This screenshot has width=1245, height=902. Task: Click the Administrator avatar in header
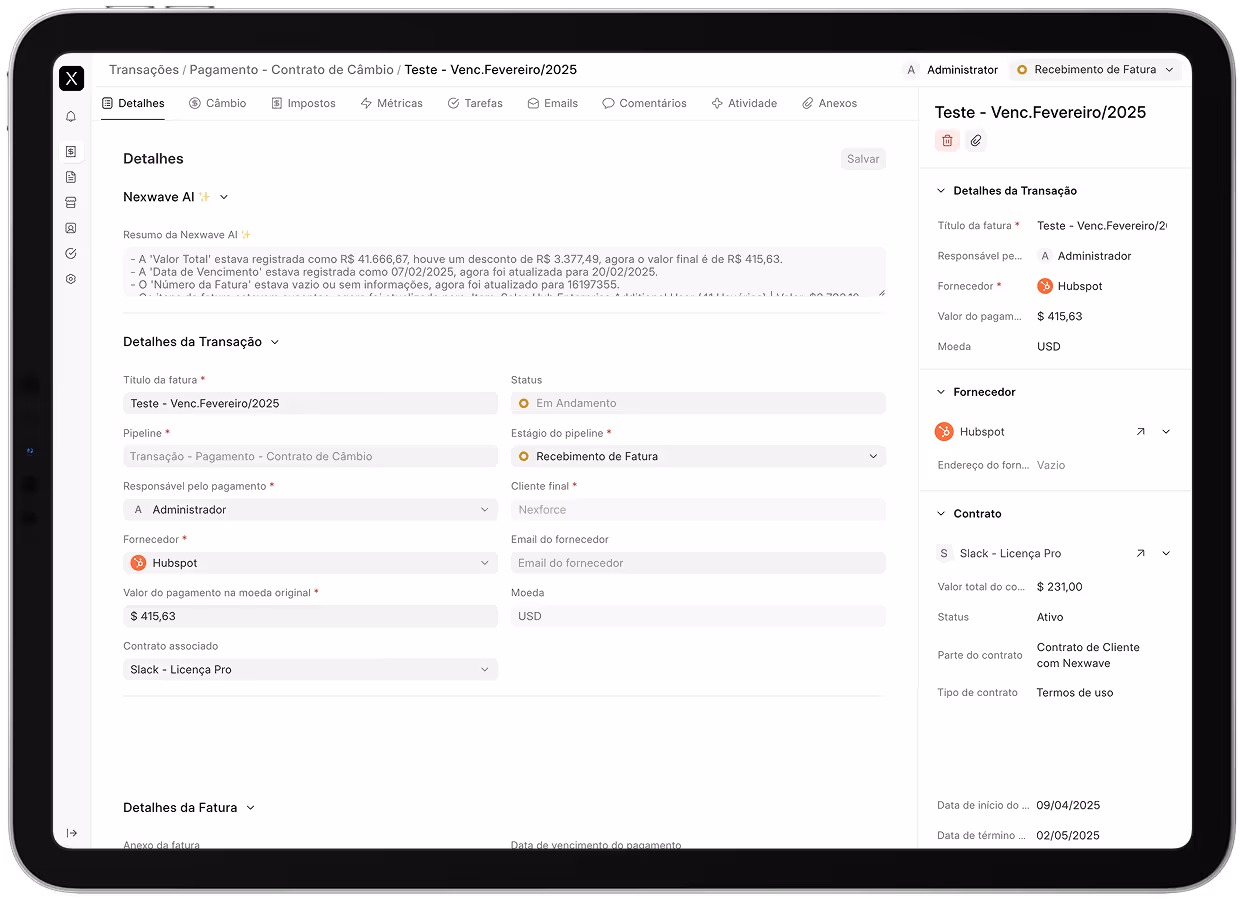click(911, 70)
